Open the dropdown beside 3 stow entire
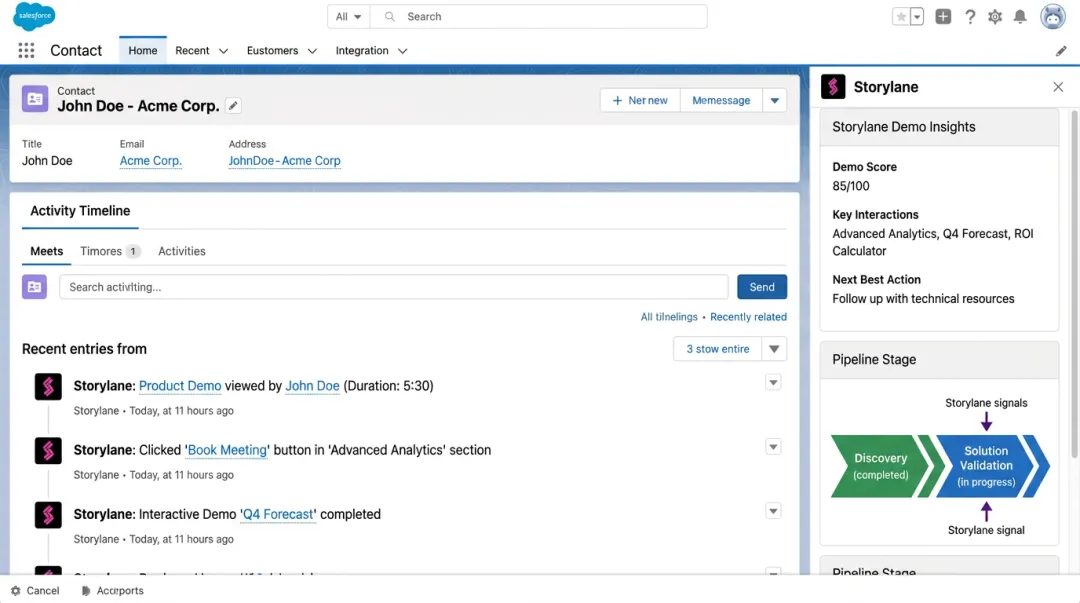The width and height of the screenshot is (1080, 603). tap(774, 349)
